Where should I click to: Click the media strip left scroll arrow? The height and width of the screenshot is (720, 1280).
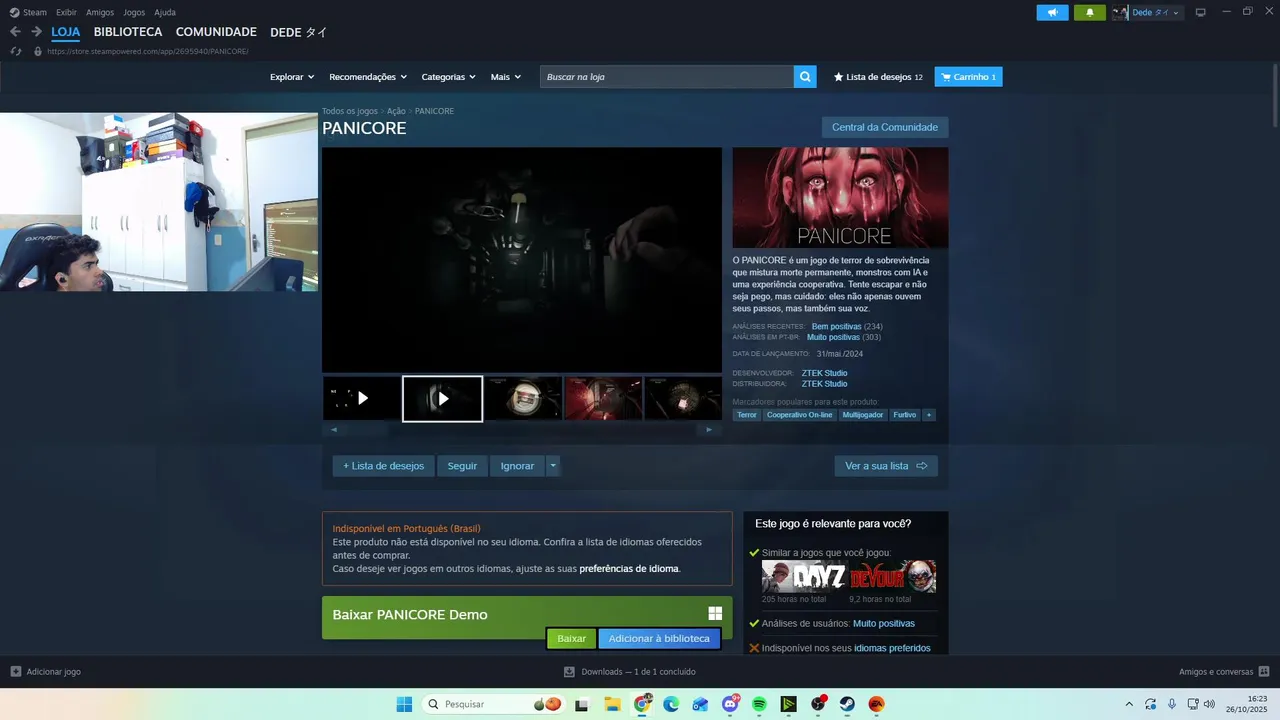click(x=334, y=430)
